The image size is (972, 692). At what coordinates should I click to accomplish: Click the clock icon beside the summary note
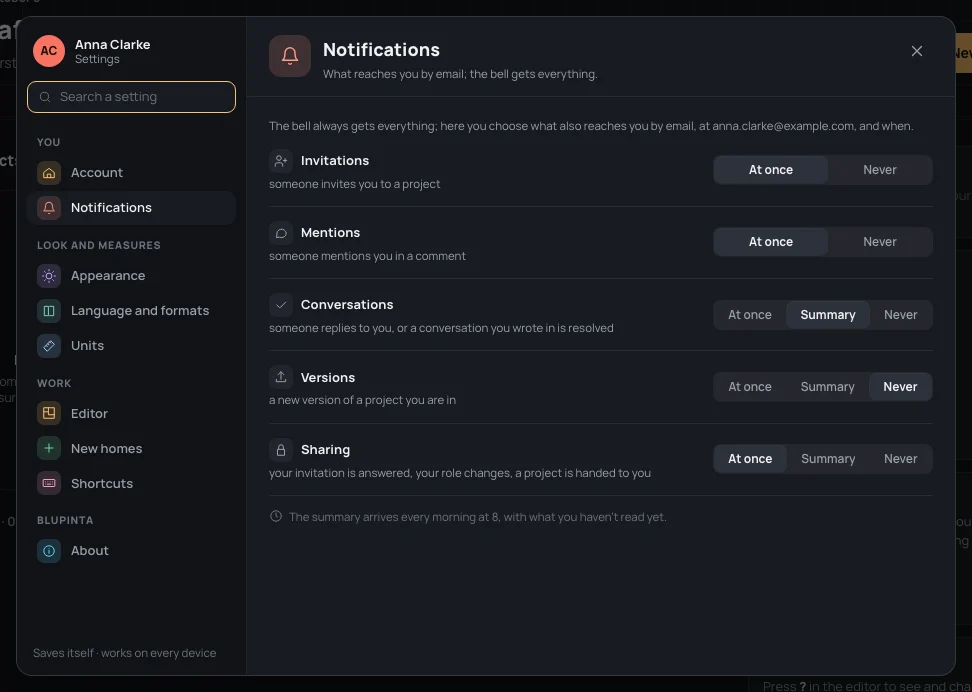click(276, 516)
